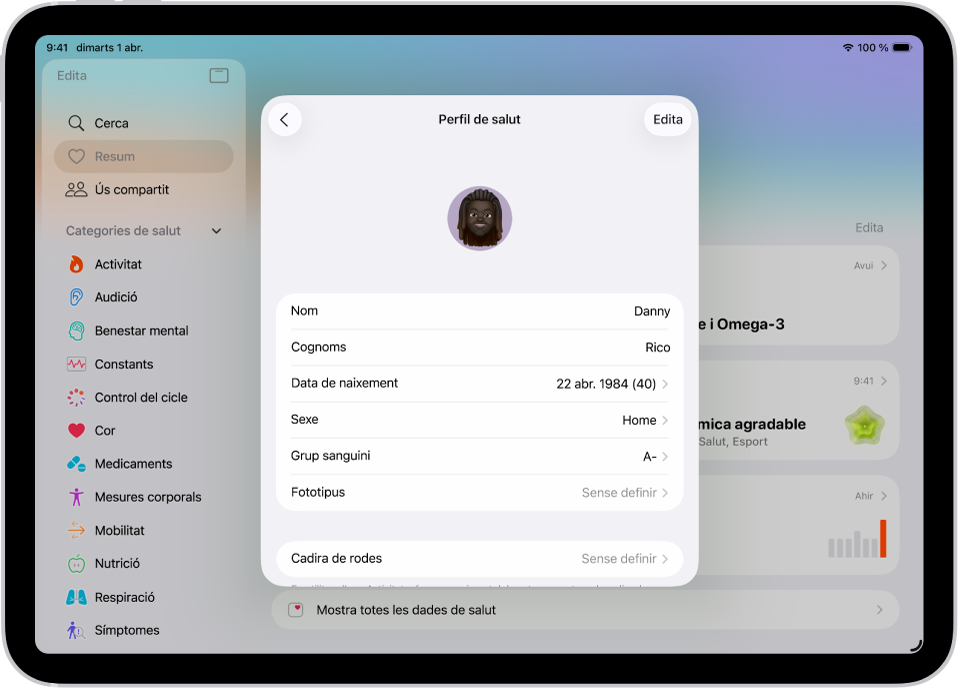
Task: Click the Nutrició apple icon
Action: click(x=76, y=563)
